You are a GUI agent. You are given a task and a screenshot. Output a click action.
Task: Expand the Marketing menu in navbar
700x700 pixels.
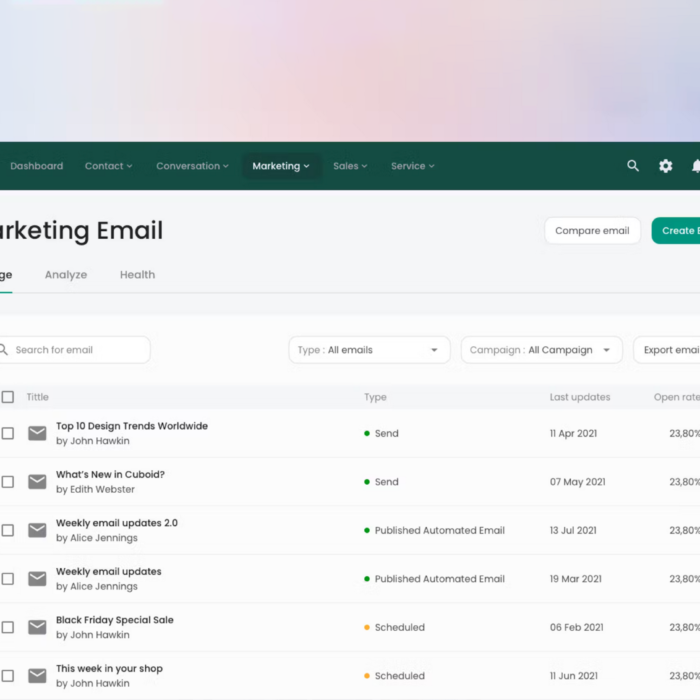tap(281, 166)
